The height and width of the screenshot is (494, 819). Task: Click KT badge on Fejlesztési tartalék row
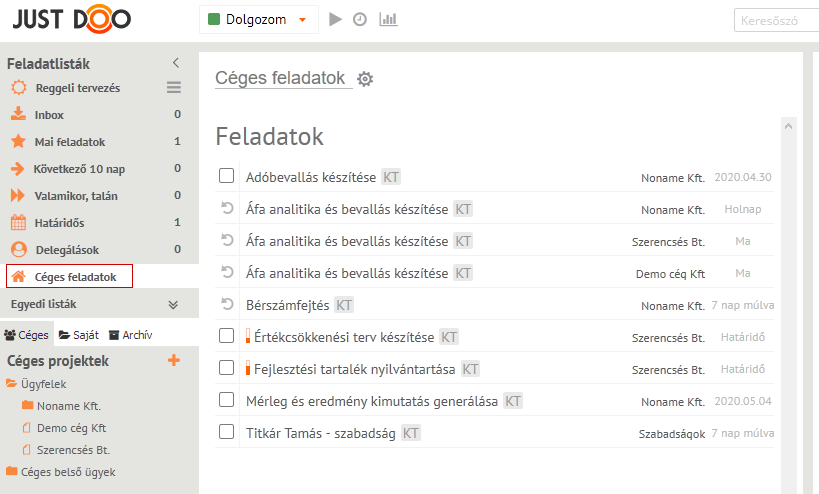pos(470,369)
